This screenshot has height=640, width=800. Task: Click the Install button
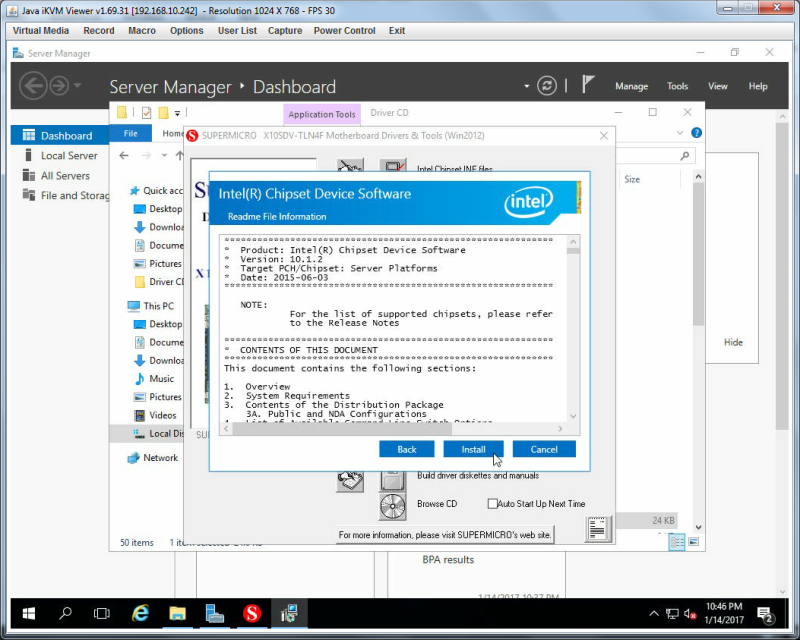coord(473,449)
